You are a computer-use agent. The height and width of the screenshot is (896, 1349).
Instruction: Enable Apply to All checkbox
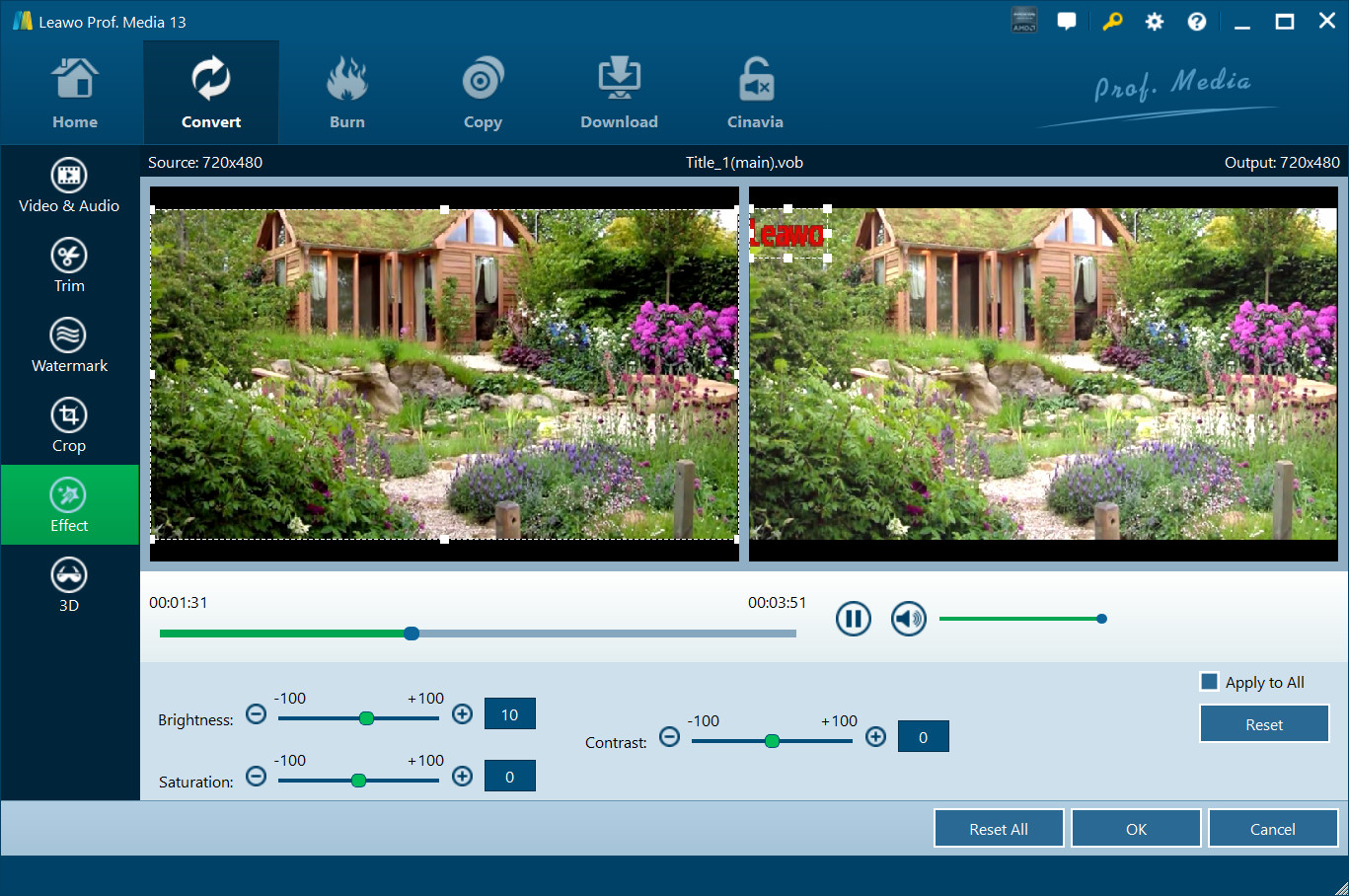1209,681
